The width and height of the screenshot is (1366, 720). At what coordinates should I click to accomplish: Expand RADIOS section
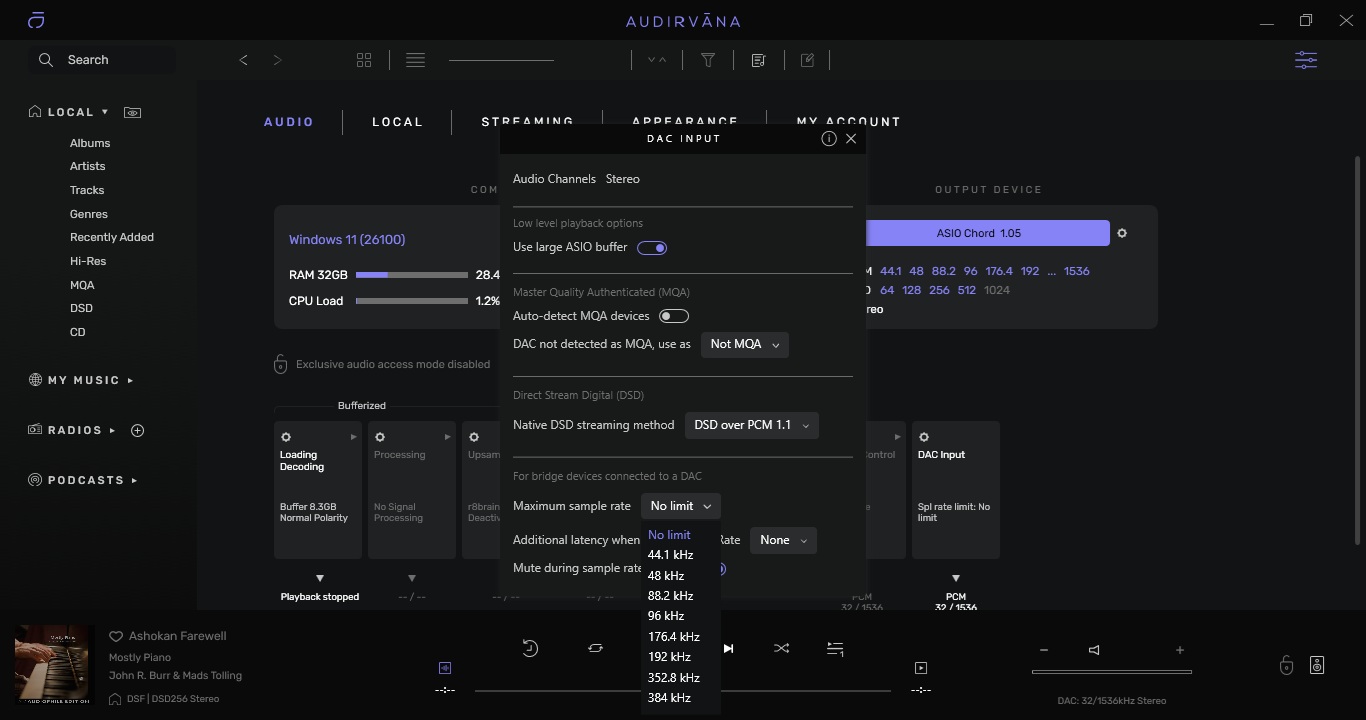[x=112, y=430]
